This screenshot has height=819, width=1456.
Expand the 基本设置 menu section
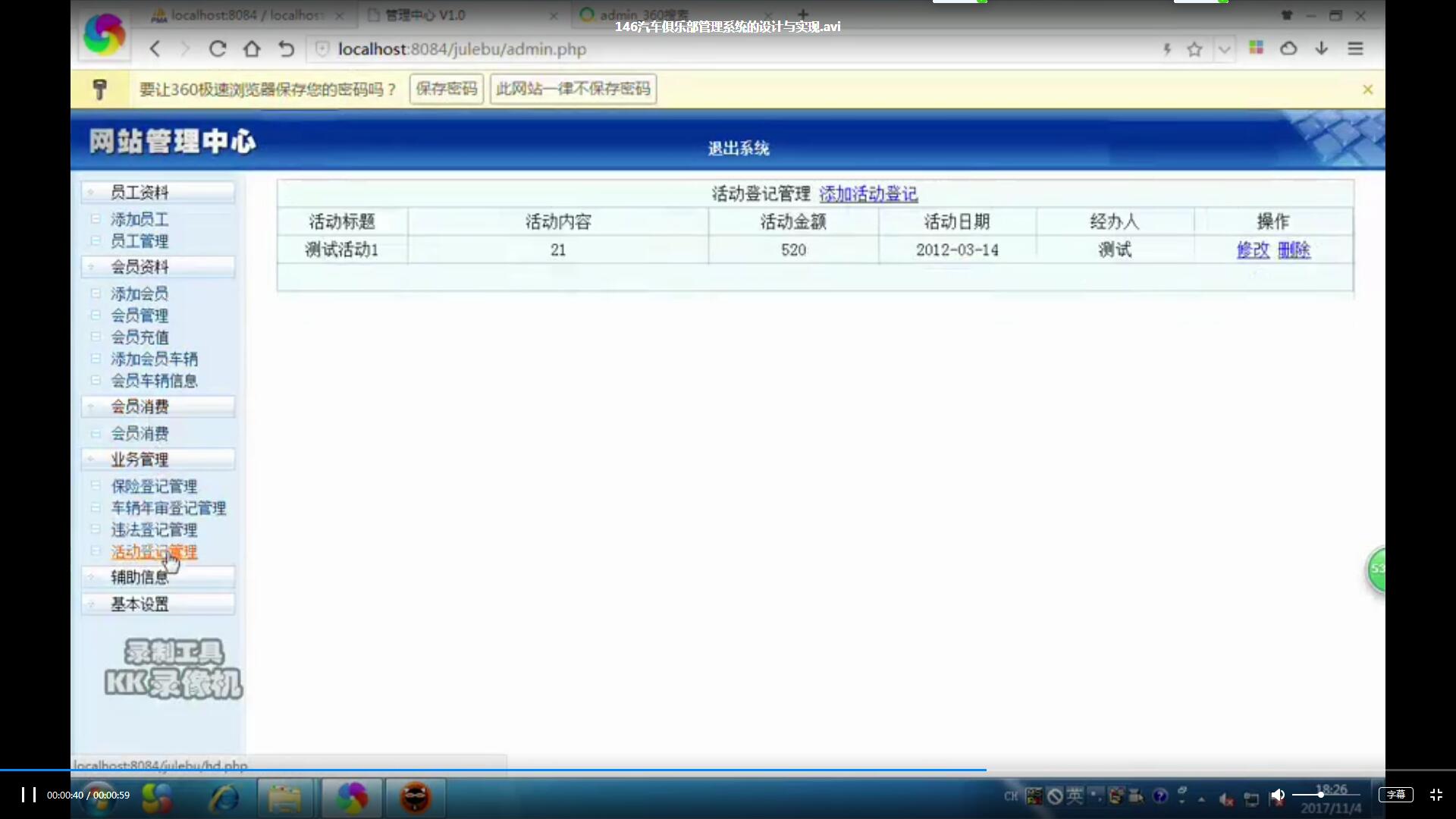pyautogui.click(x=158, y=604)
